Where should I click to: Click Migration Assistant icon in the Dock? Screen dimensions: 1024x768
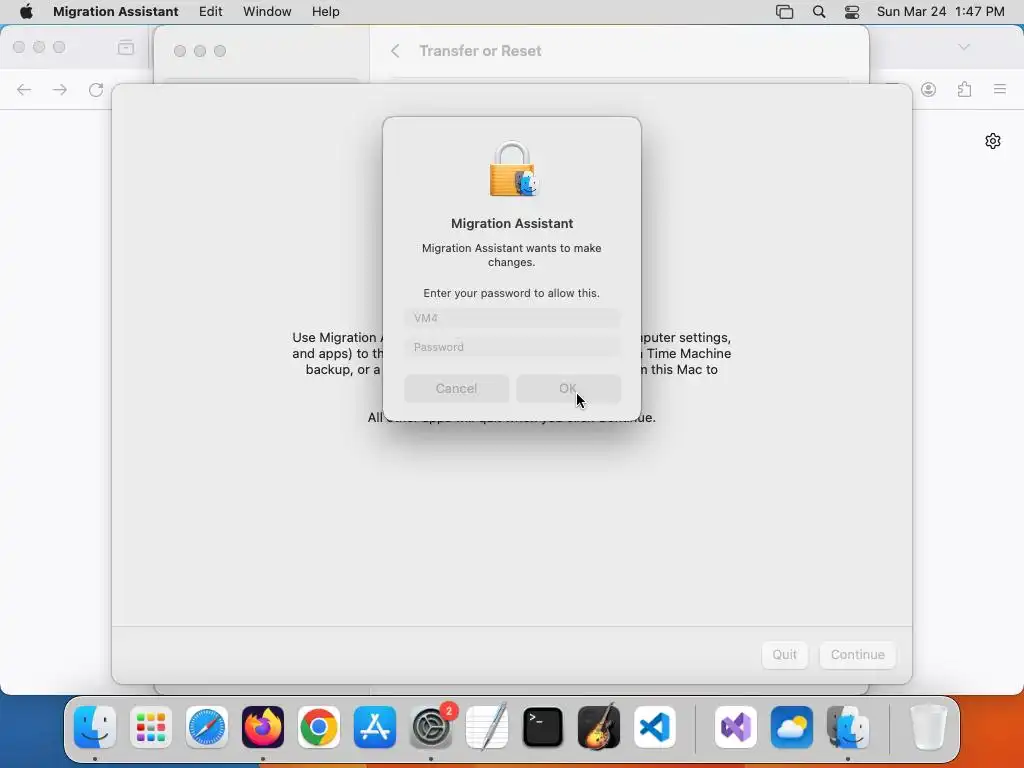(x=848, y=727)
